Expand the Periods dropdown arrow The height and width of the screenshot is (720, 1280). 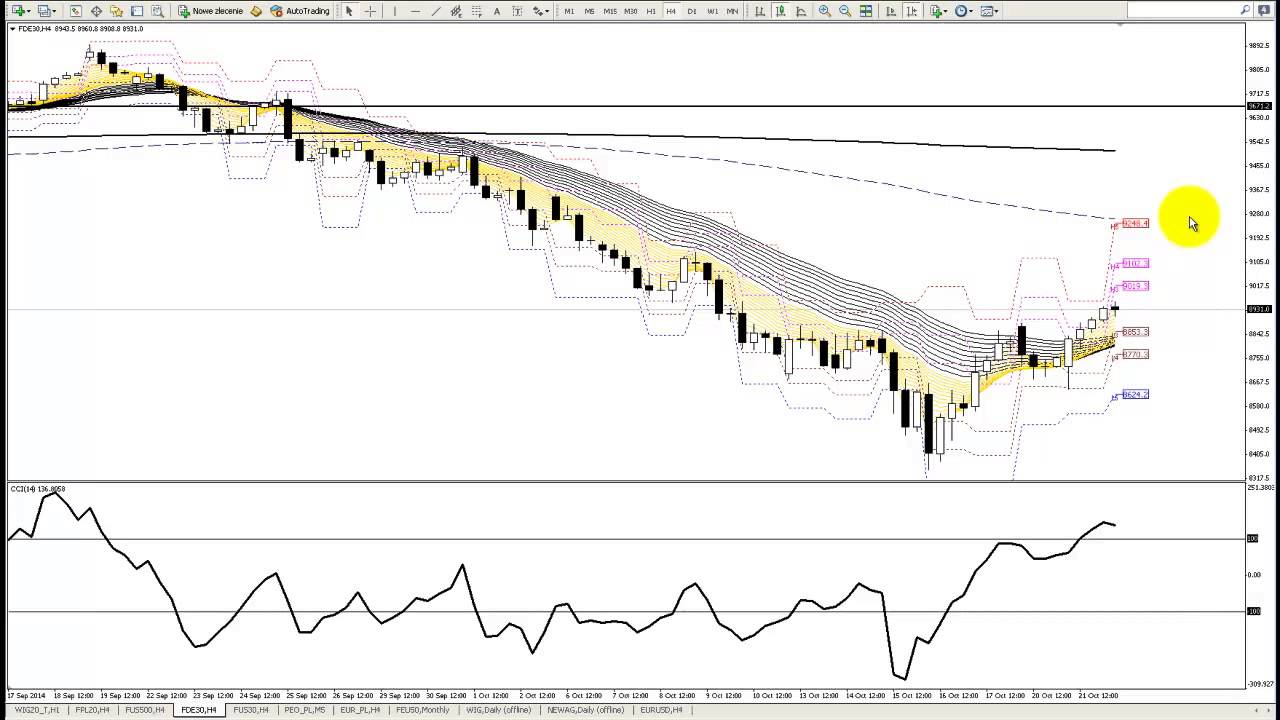click(x=972, y=11)
